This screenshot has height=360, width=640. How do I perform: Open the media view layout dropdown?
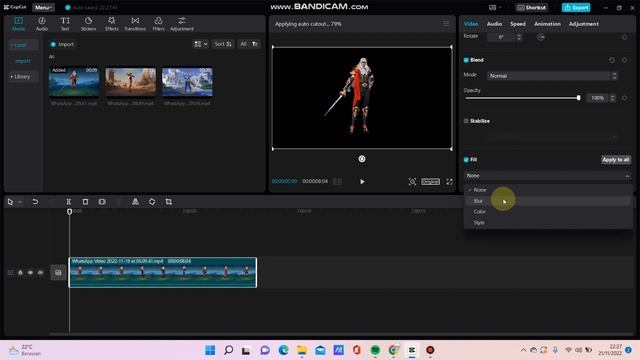click(x=200, y=44)
